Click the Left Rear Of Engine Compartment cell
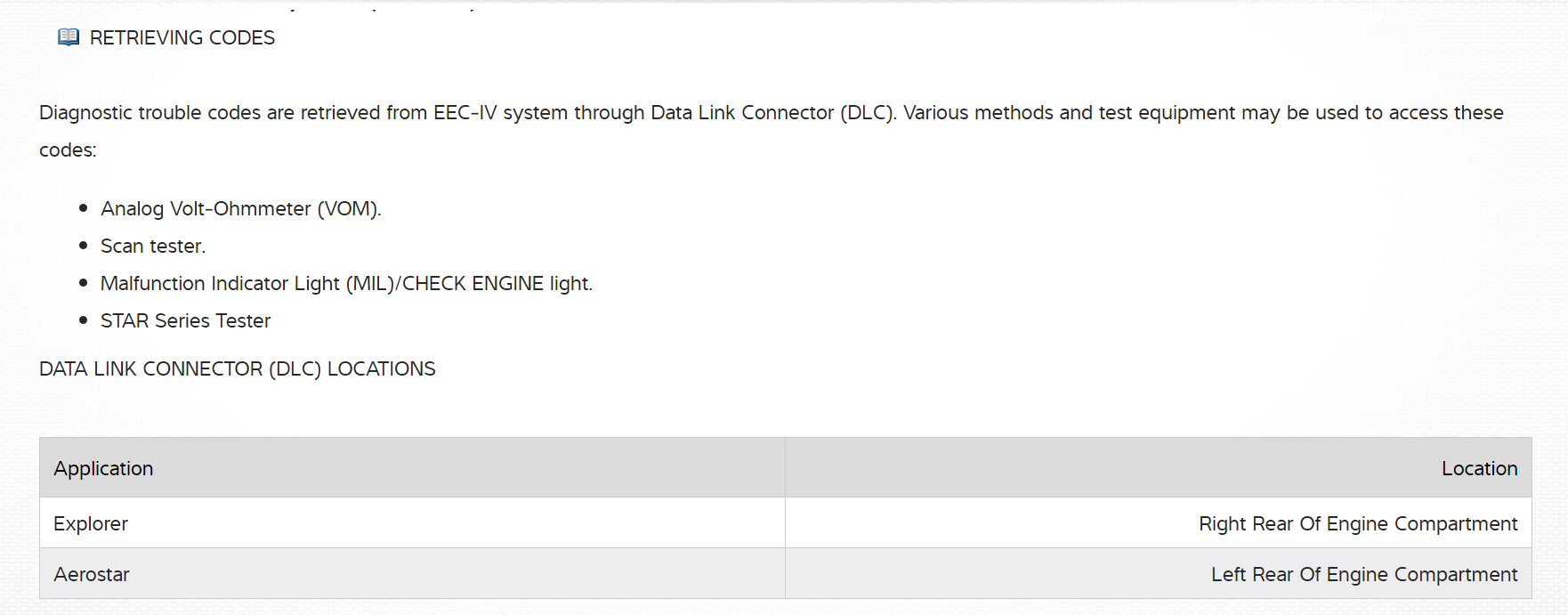 tap(1364, 575)
